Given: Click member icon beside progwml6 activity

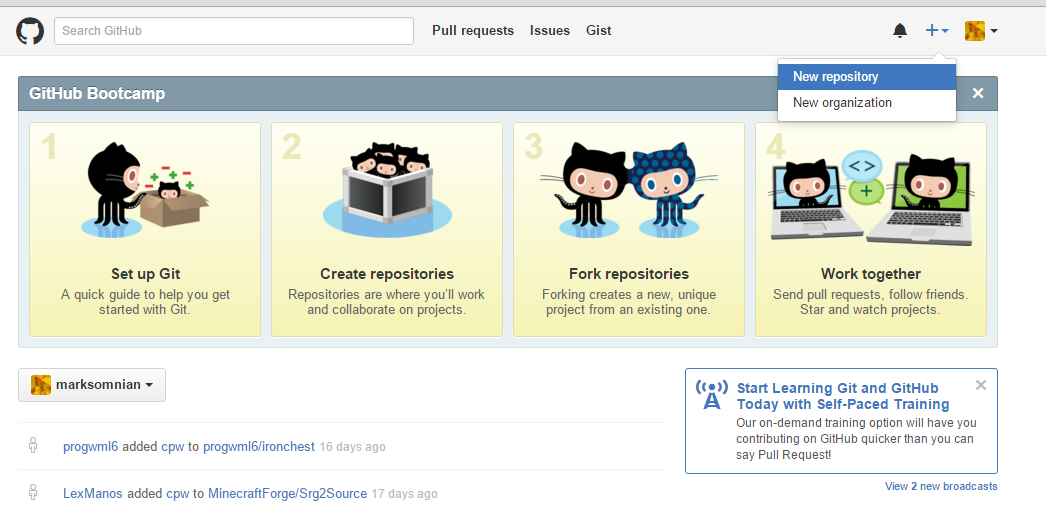Looking at the screenshot, I should tap(33, 446).
